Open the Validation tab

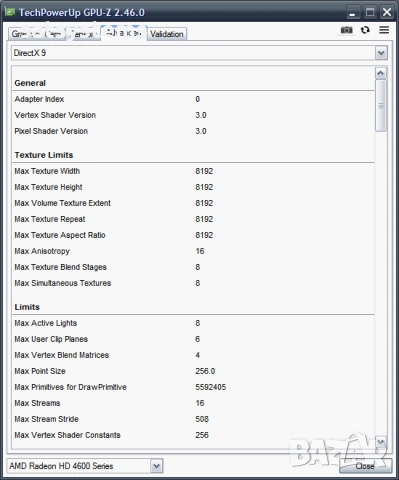(167, 34)
